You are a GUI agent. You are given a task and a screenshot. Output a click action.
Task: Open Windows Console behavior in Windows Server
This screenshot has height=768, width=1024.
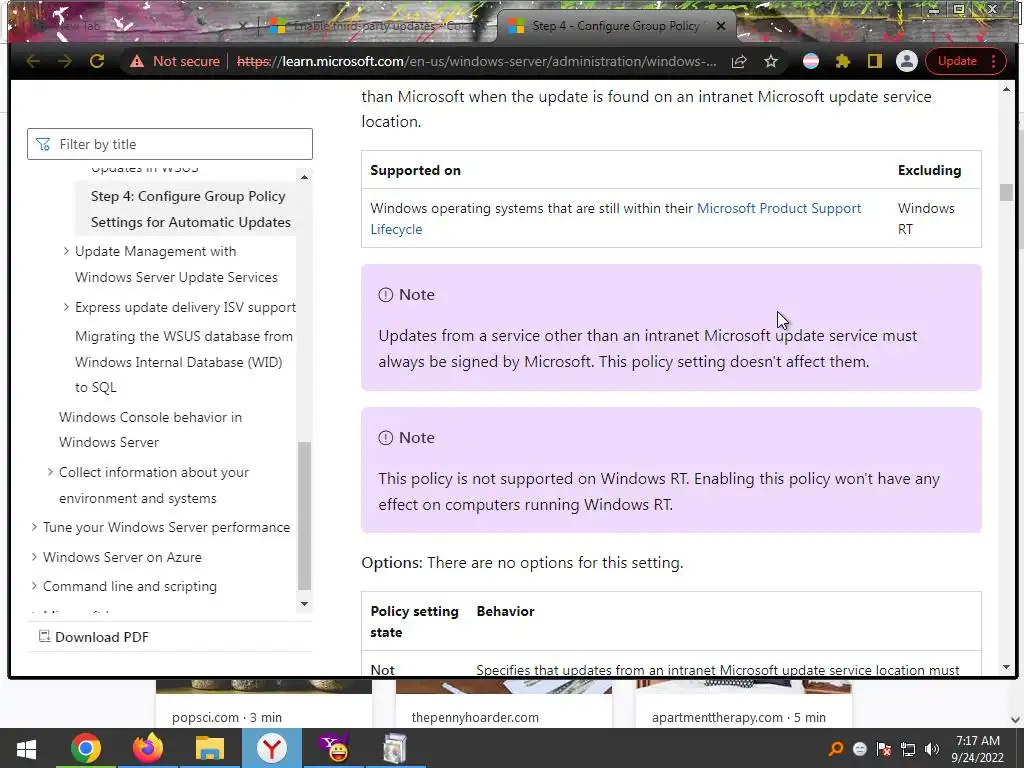[150, 430]
